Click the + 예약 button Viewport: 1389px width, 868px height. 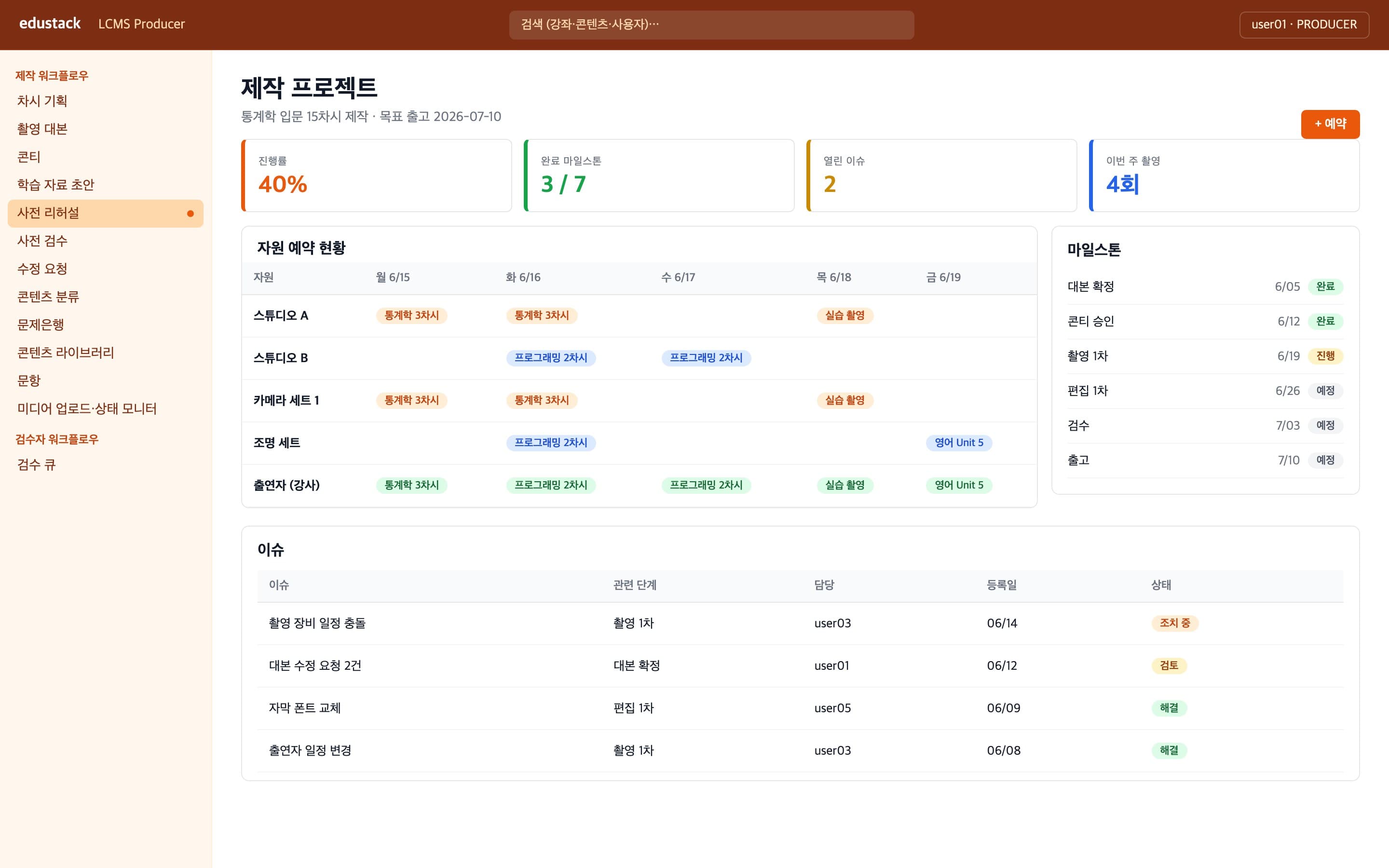[1330, 124]
